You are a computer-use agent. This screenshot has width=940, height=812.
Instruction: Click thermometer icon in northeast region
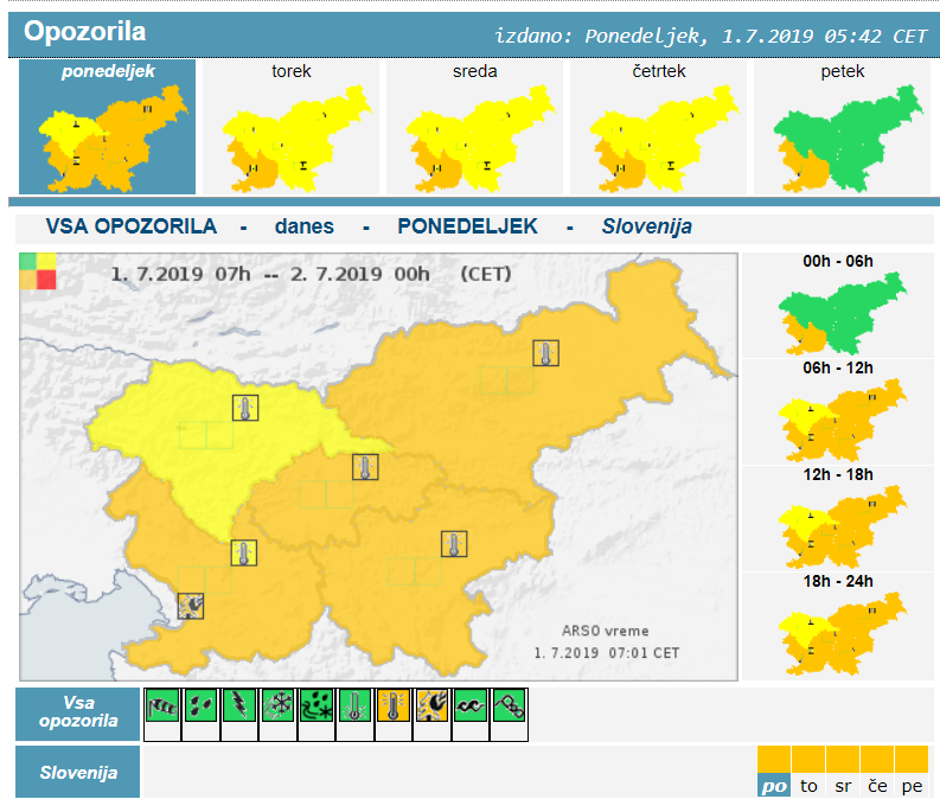tap(545, 353)
